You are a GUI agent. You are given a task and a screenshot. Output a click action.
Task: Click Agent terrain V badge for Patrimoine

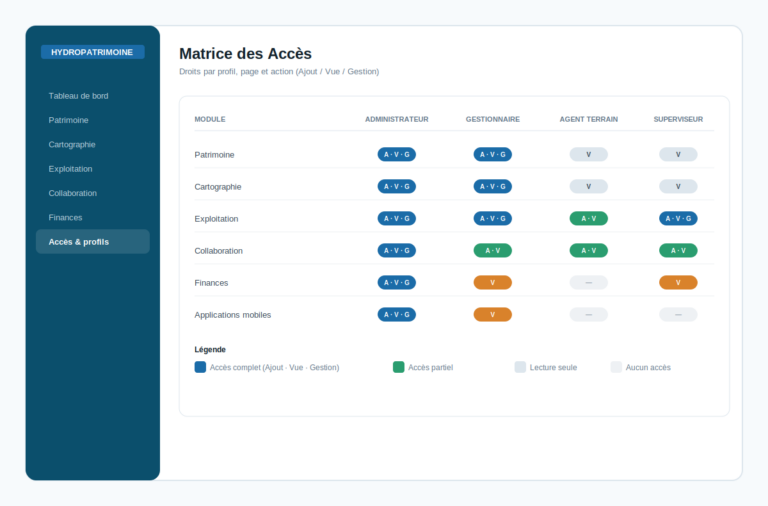click(589, 154)
